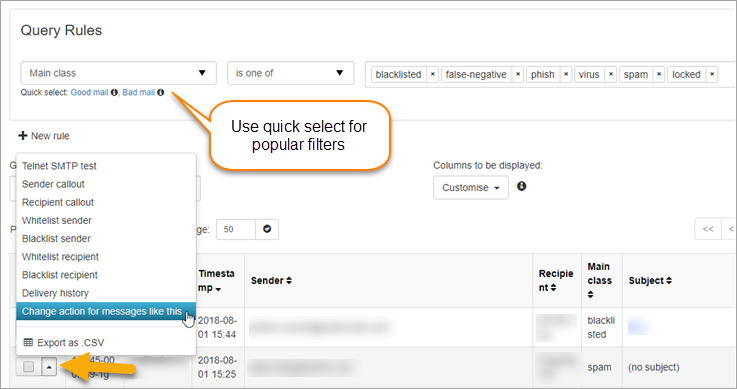
Task: Remove the virus tag with its x
Action: pos(611,74)
